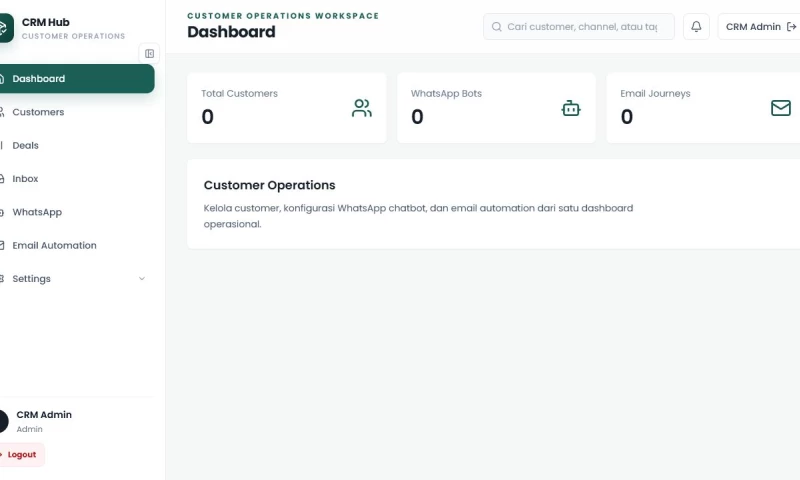The width and height of the screenshot is (800, 480).
Task: Collapse the sidebar with the panel toggle icon
Action: point(149,54)
